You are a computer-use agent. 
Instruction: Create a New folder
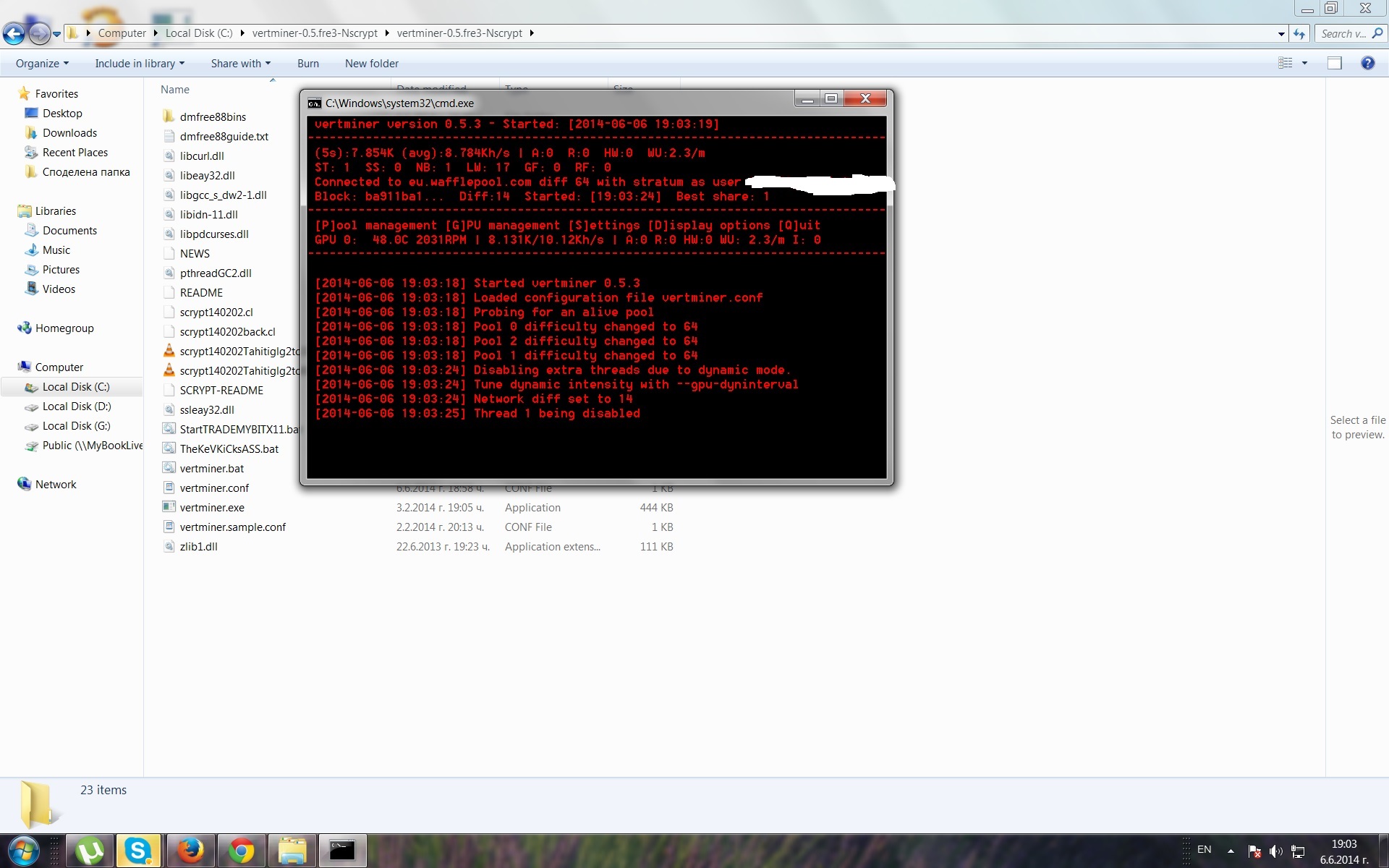coord(372,64)
